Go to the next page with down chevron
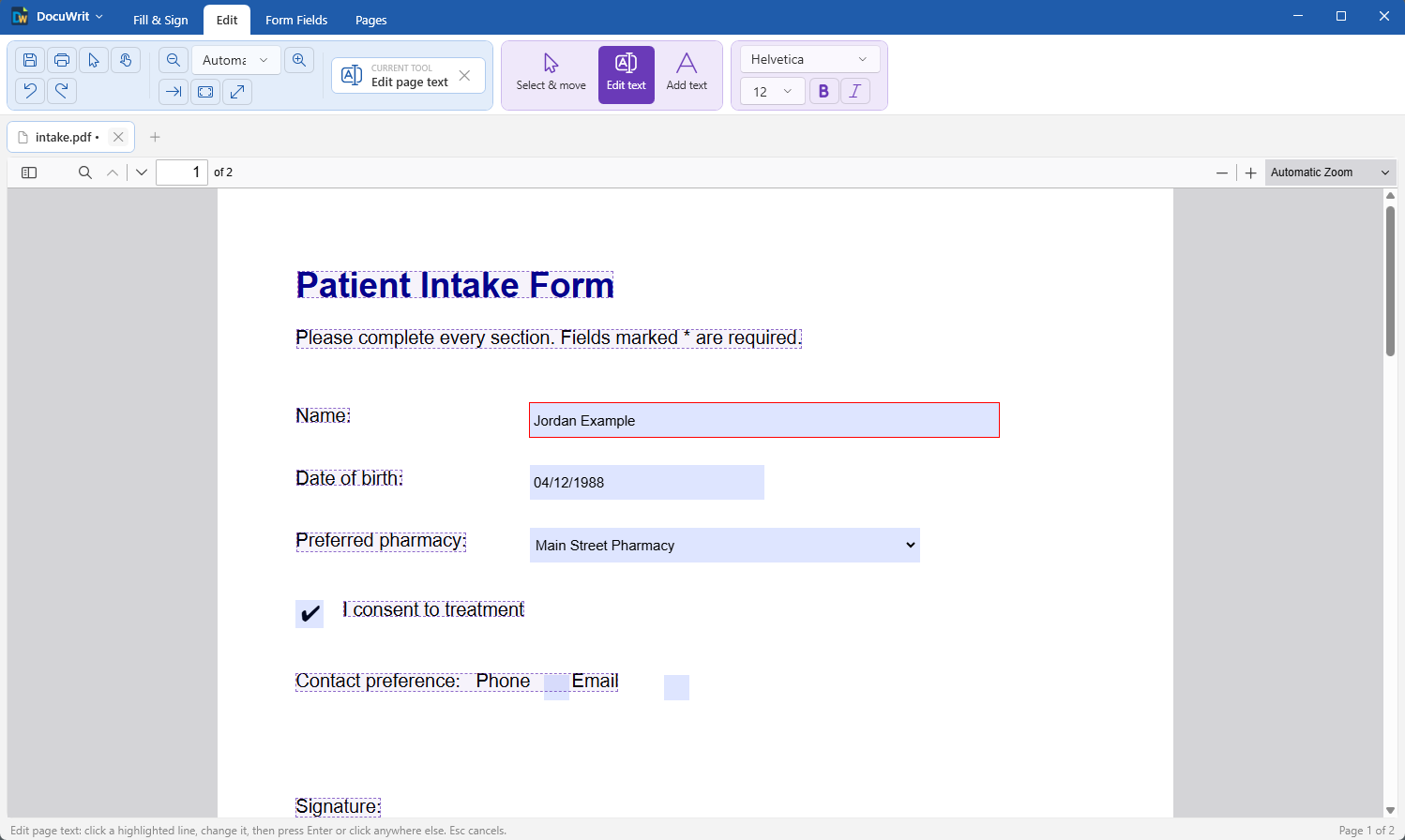 (142, 172)
